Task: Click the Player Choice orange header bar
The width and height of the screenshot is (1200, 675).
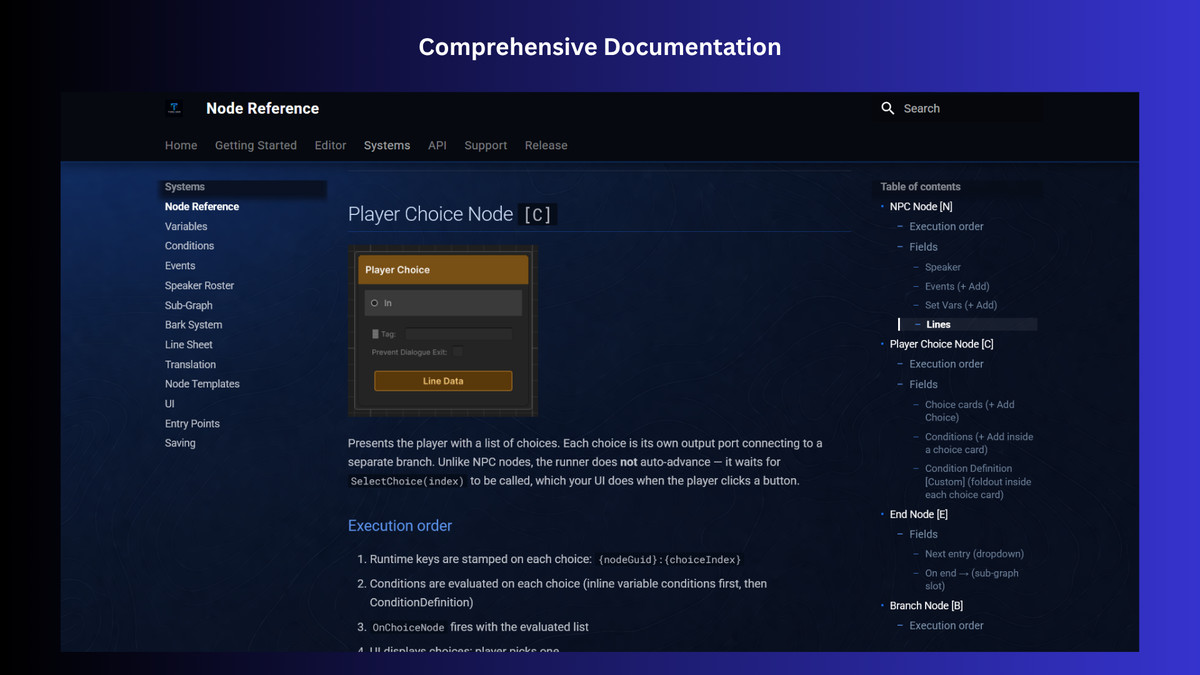Action: (443, 269)
